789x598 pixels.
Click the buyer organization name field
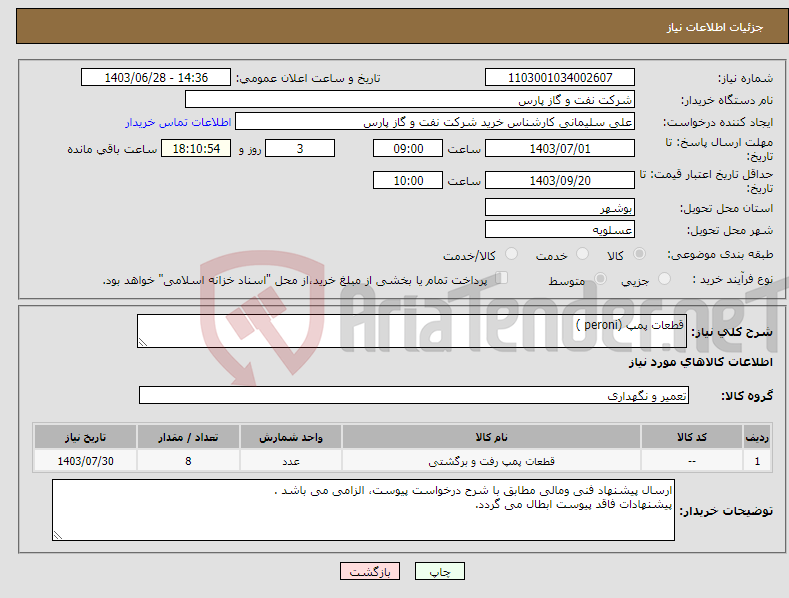pos(410,99)
